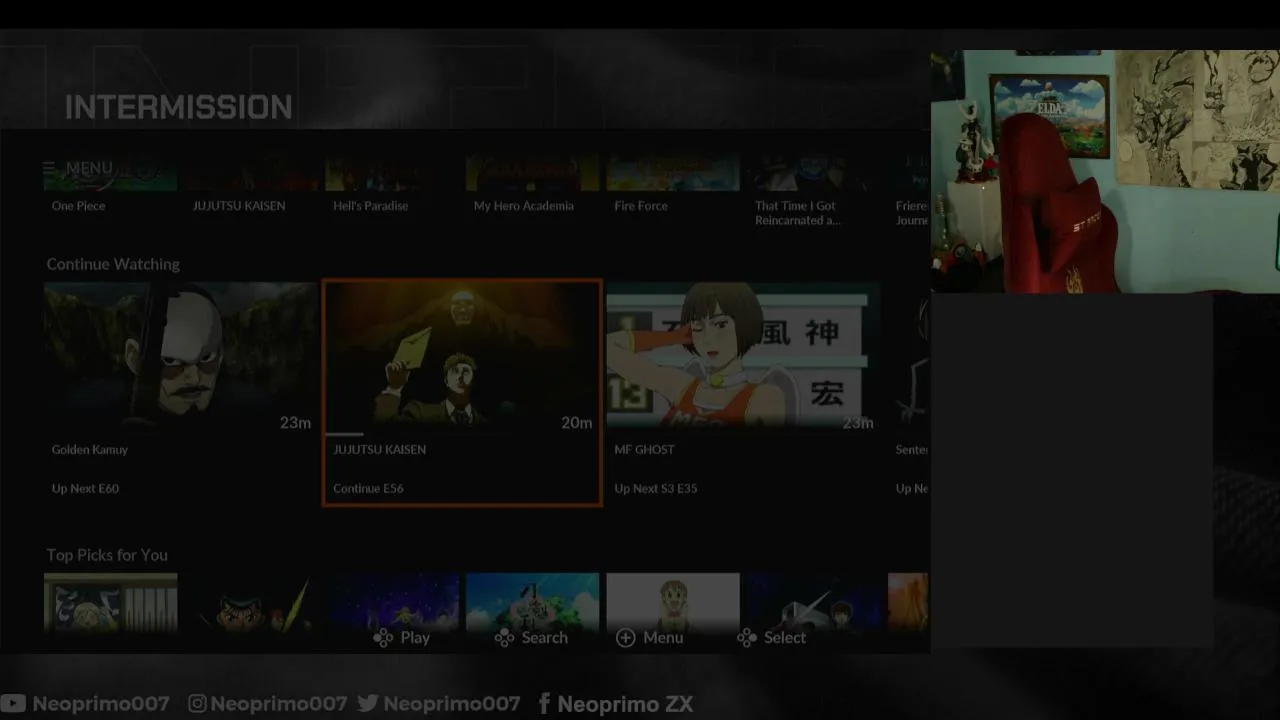
Task: Open the first Top Picks thumbnail
Action: pos(111,602)
